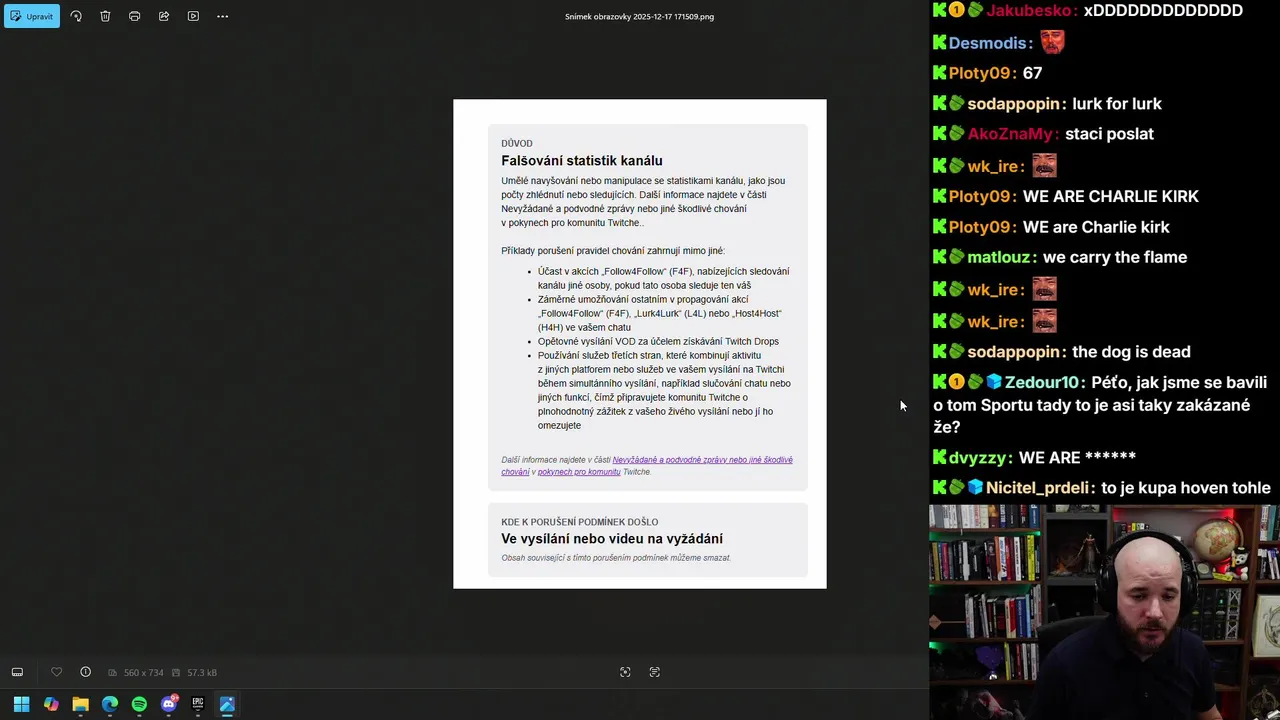
Task: Mark image as favorite with heart icon
Action: tap(56, 672)
